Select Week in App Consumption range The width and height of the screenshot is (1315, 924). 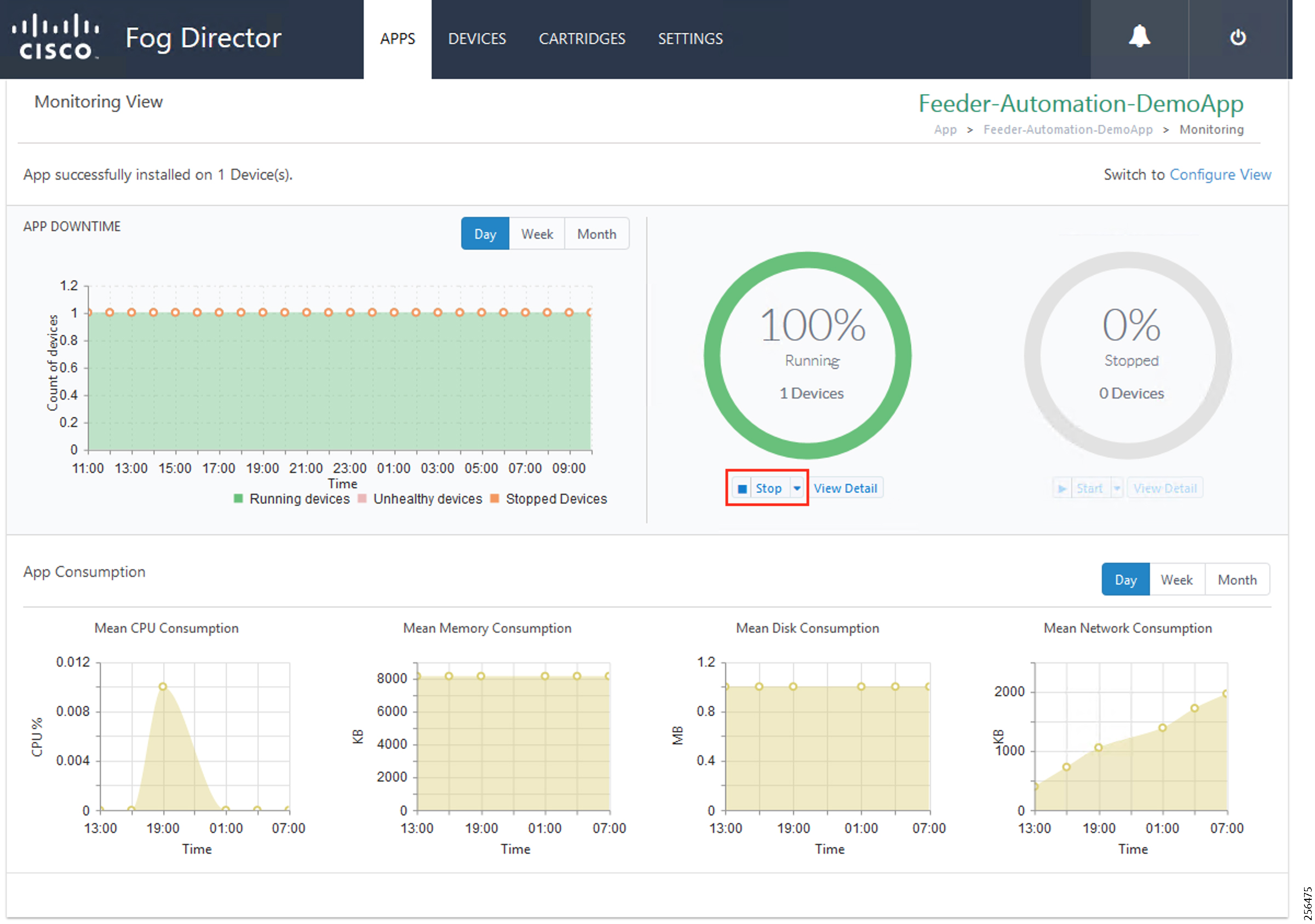pyautogui.click(x=1177, y=579)
